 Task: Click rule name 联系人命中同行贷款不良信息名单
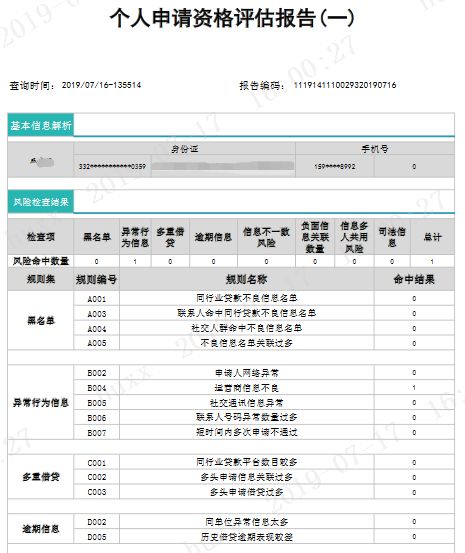[x=246, y=313]
